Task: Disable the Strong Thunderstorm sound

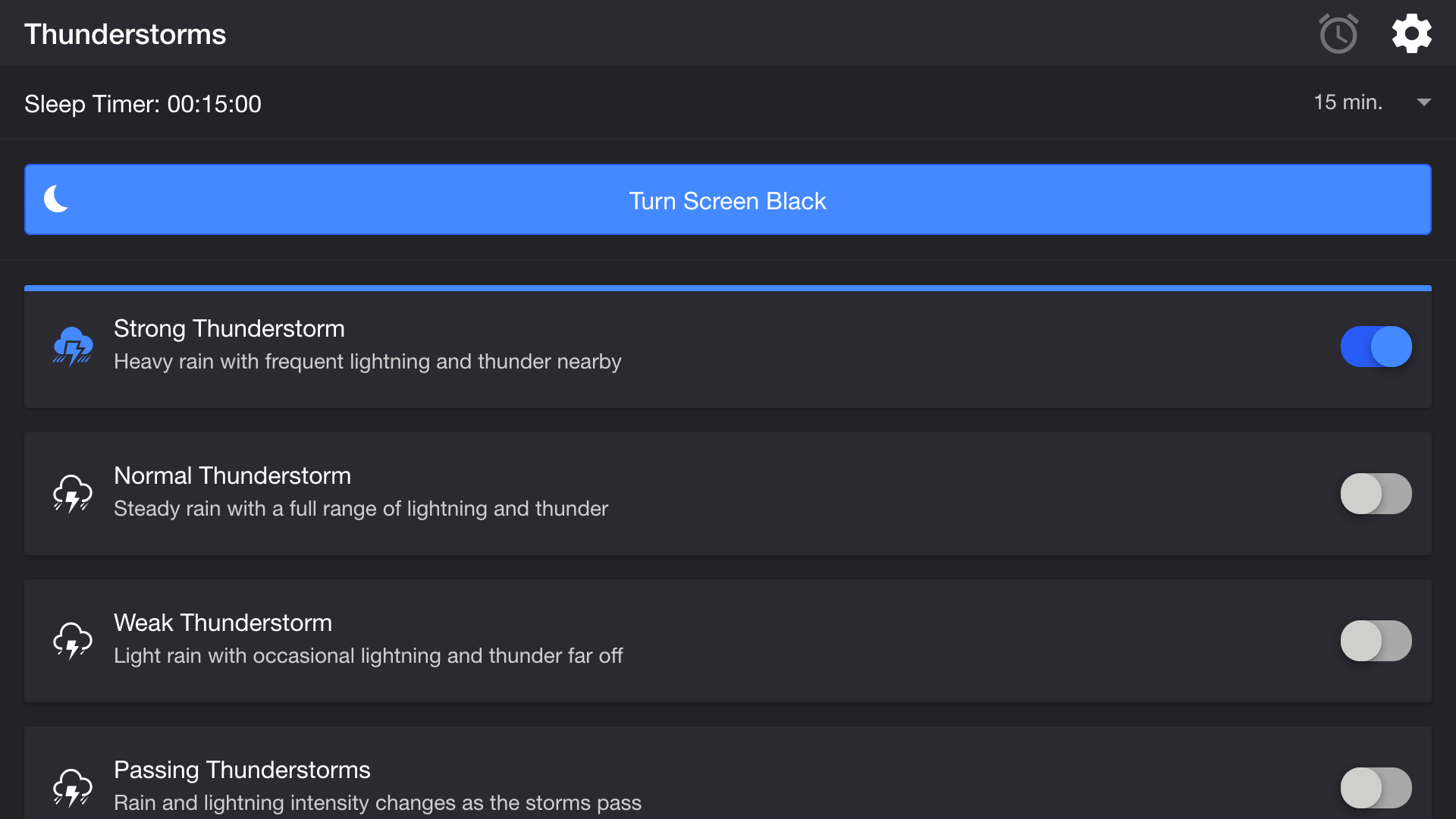Action: point(1376,346)
